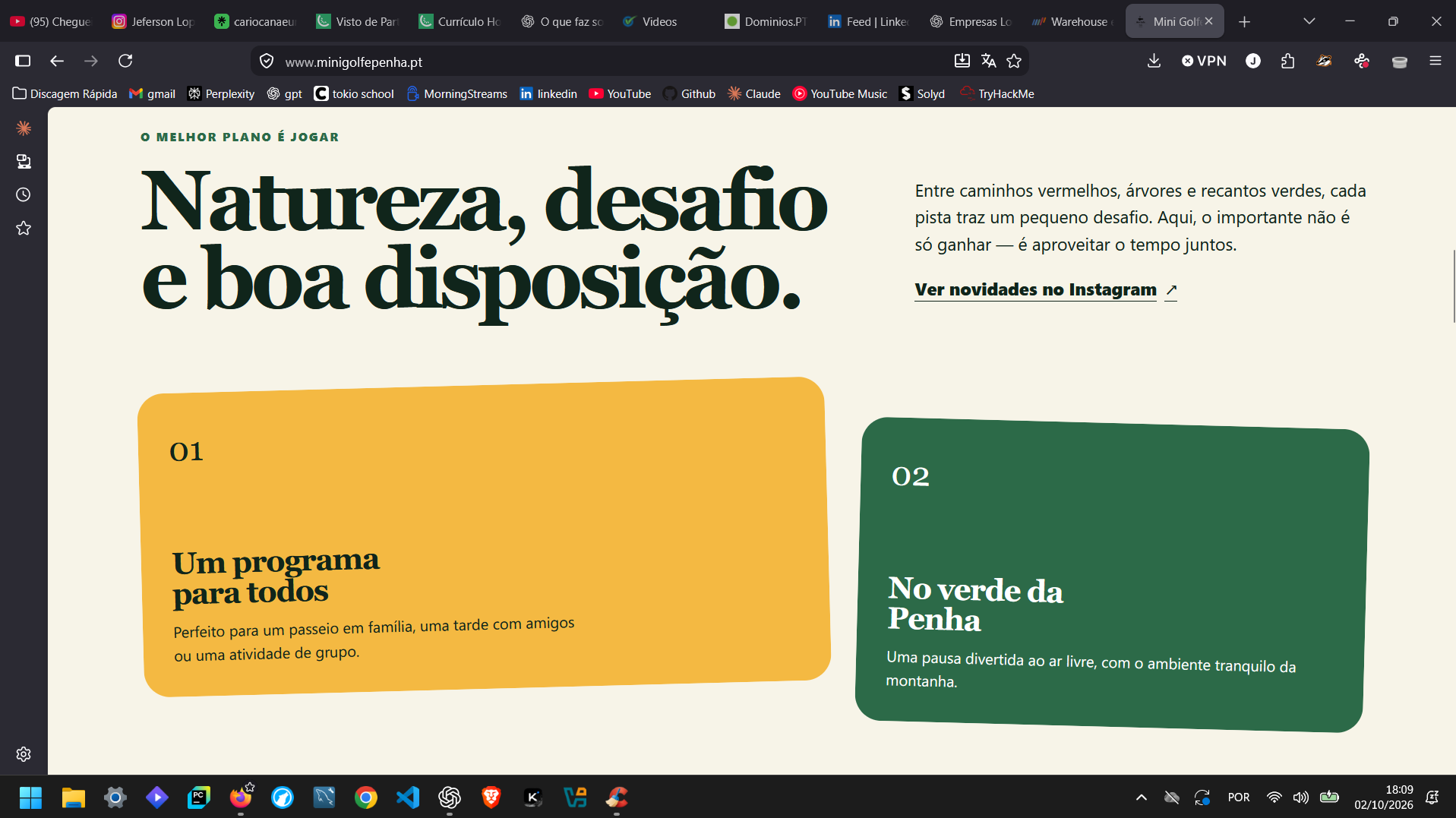Open the downloads panel
The width and height of the screenshot is (1456, 818).
point(1154,61)
